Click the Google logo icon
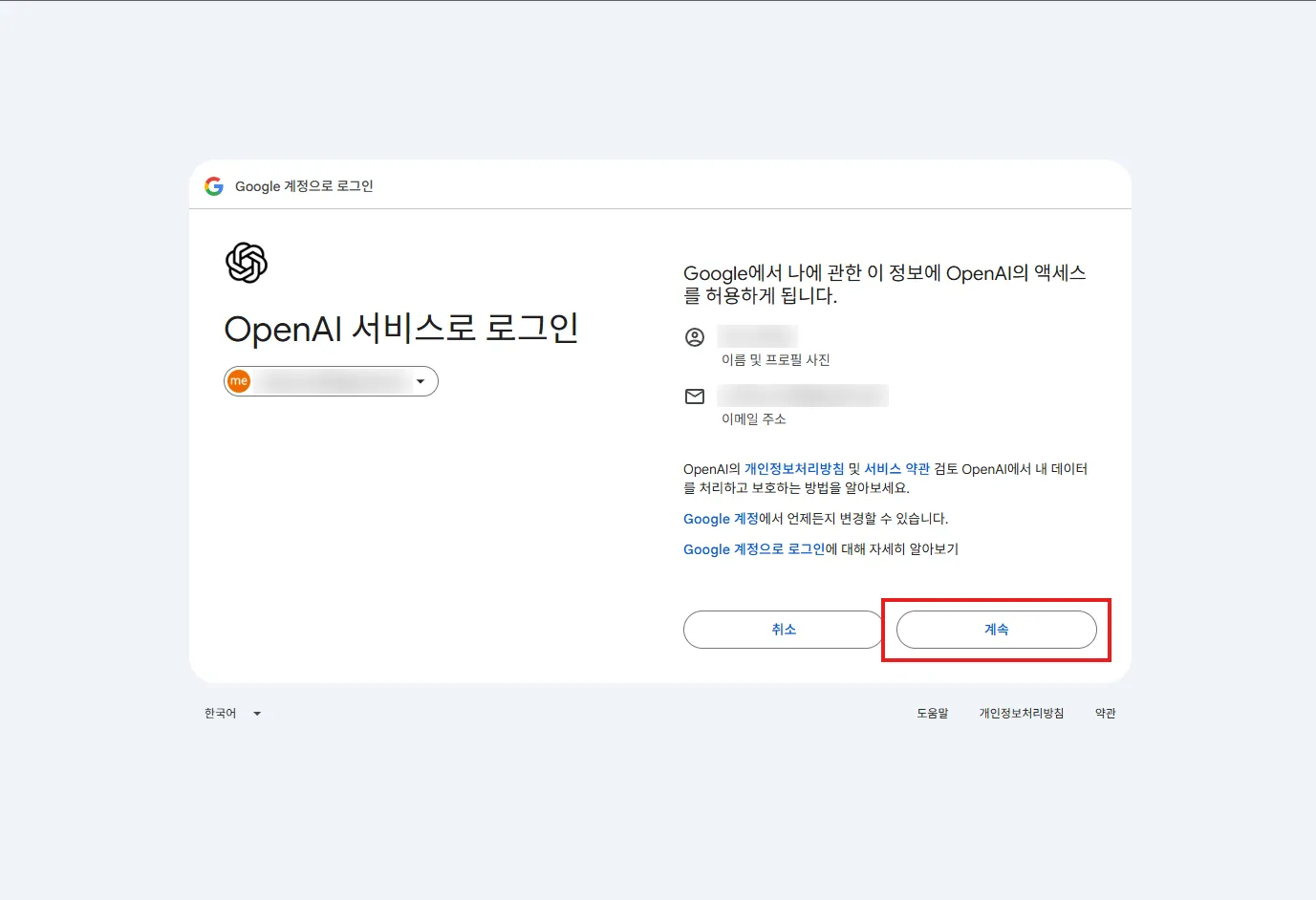 pyautogui.click(x=214, y=186)
